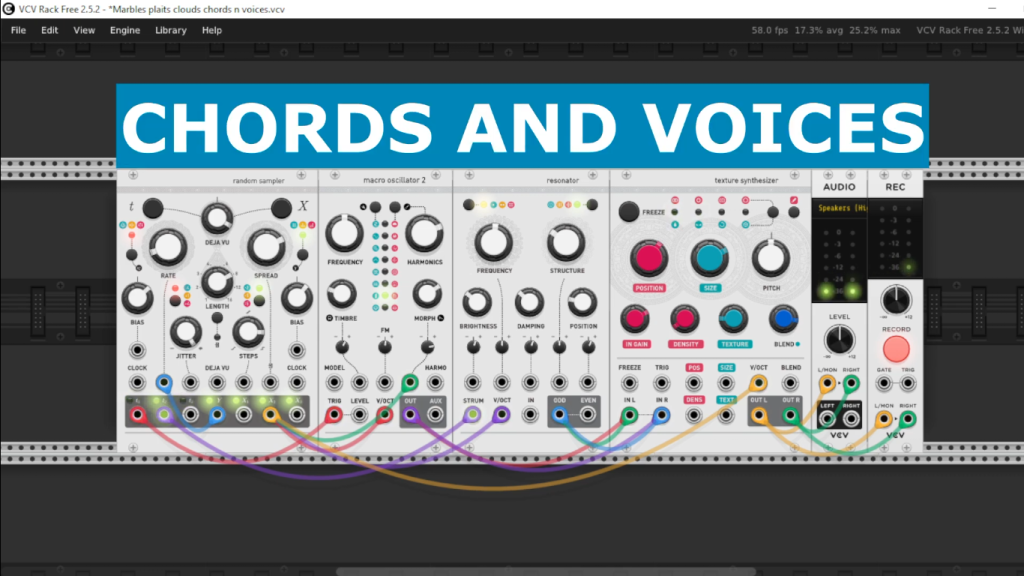
Task: Click the IN L jack on texture synthesizer
Action: pos(629,415)
